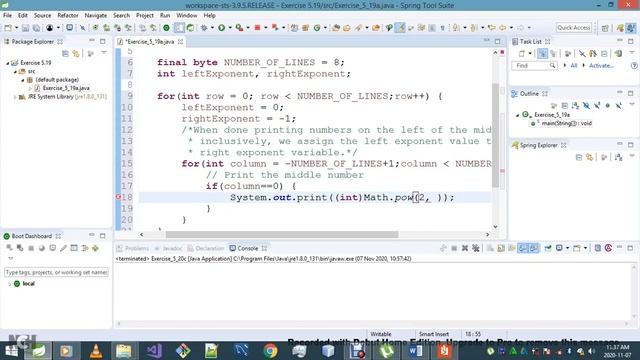Toggle Categorized view in Task List
640x360 pixels.
click(x=542, y=53)
